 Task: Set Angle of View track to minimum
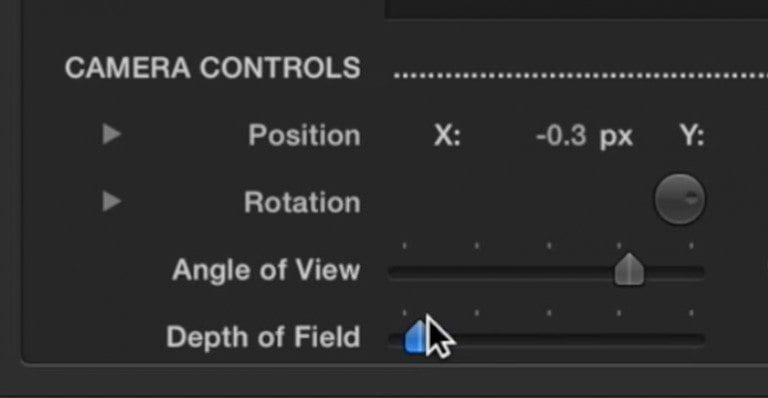tap(392, 273)
